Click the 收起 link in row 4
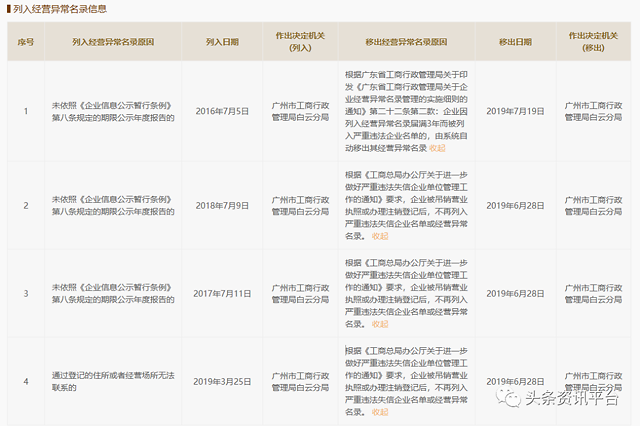This screenshot has width=640, height=426. 379,411
